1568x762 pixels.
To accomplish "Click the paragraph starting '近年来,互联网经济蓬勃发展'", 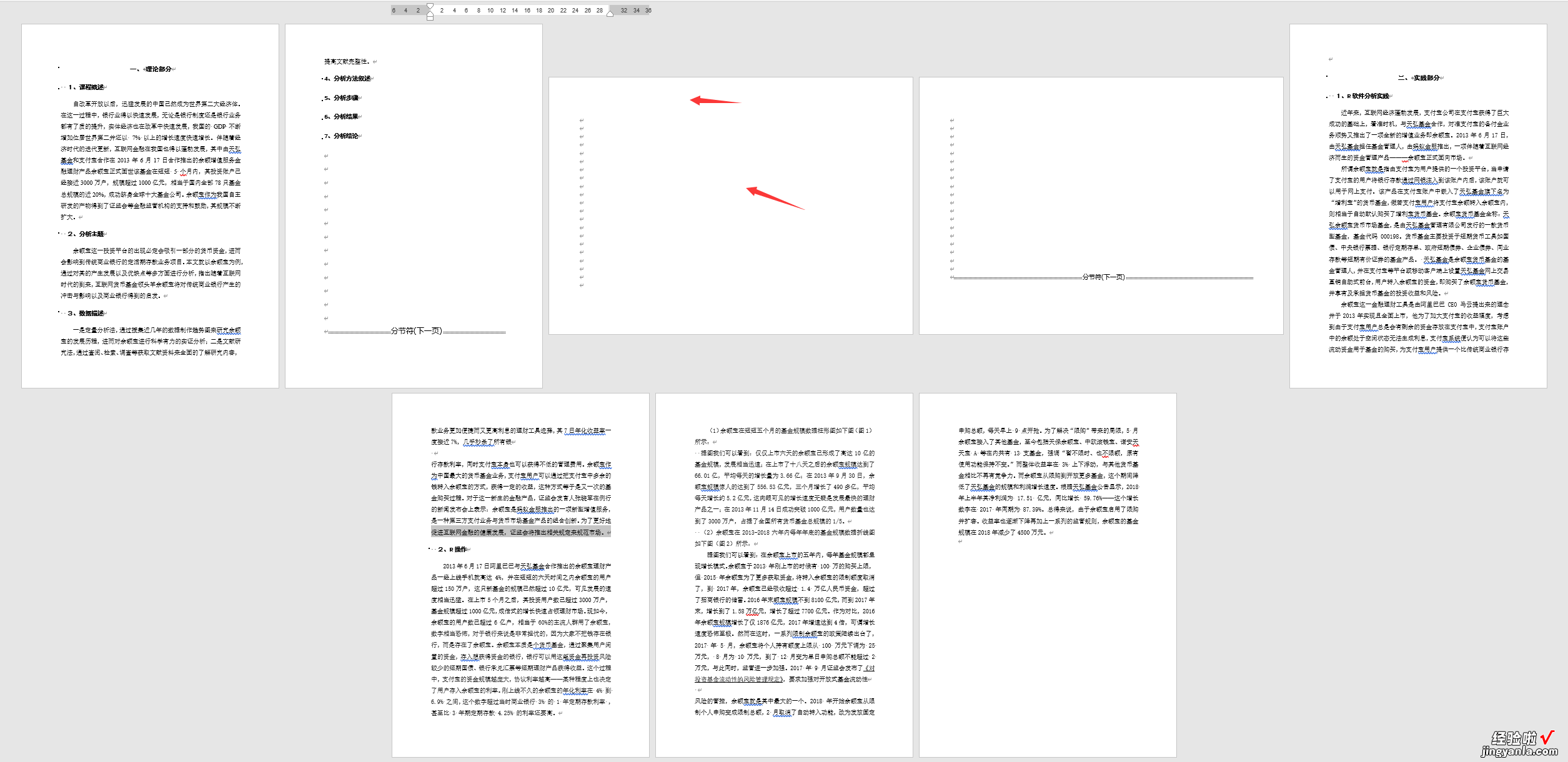I will point(1419,136).
